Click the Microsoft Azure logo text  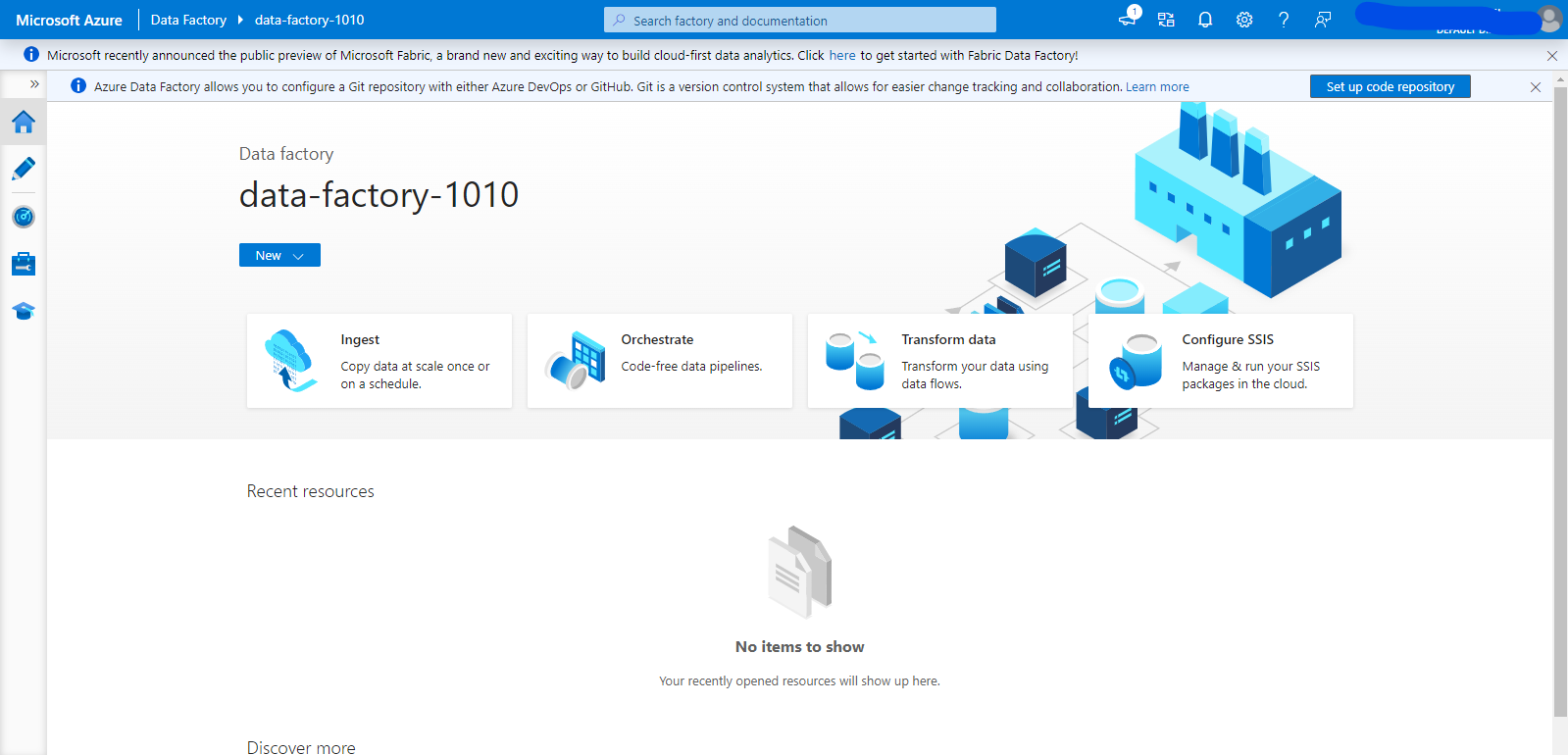[x=69, y=20]
